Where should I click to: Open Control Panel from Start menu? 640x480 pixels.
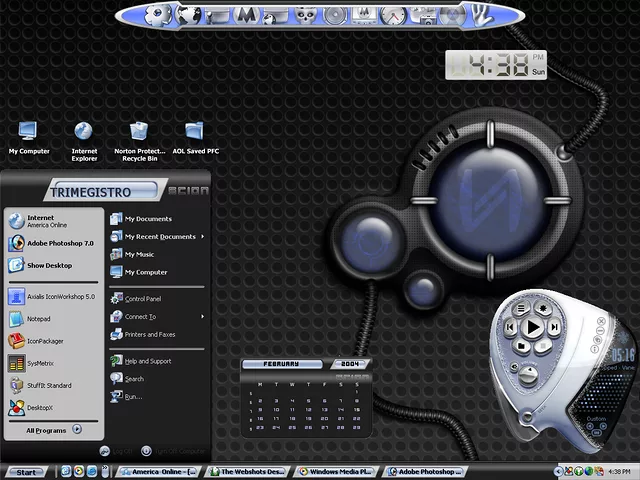142,299
